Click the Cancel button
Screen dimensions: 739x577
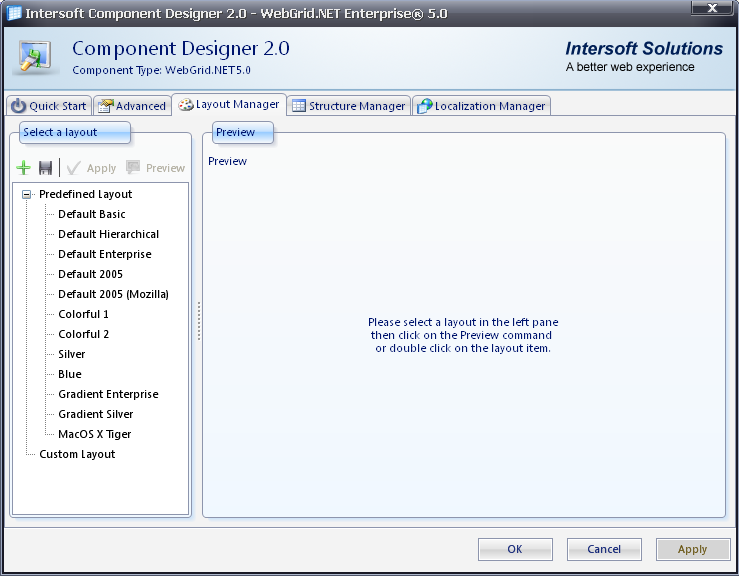604,549
